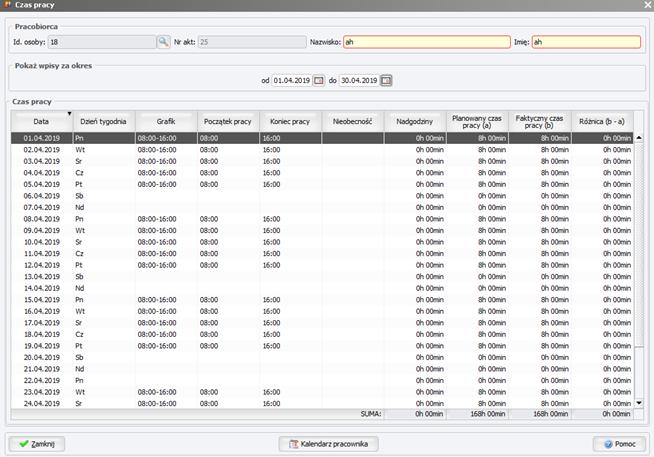This screenshot has width=654, height=457.
Task: Click the Nadgodziny column header
Action: coord(415,121)
